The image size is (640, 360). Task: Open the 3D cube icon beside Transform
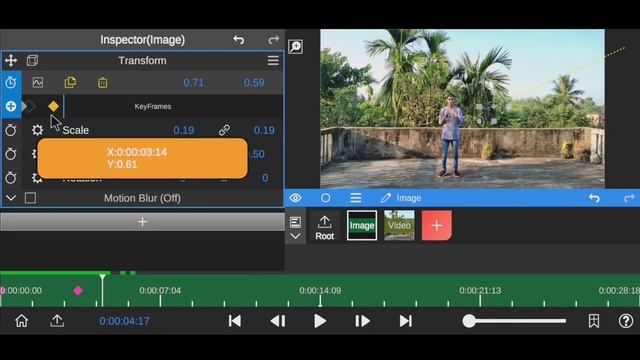pyautogui.click(x=32, y=60)
